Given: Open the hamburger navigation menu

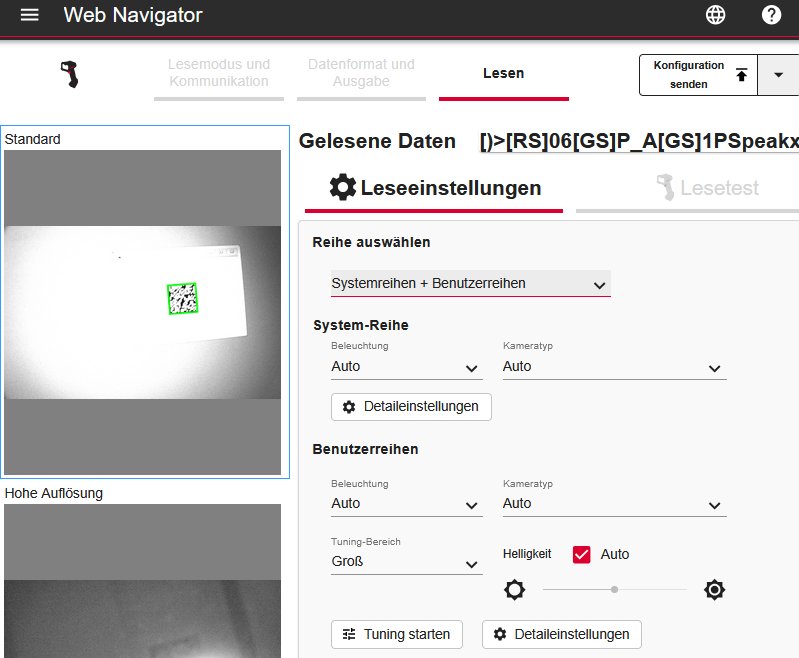Looking at the screenshot, I should click(30, 15).
